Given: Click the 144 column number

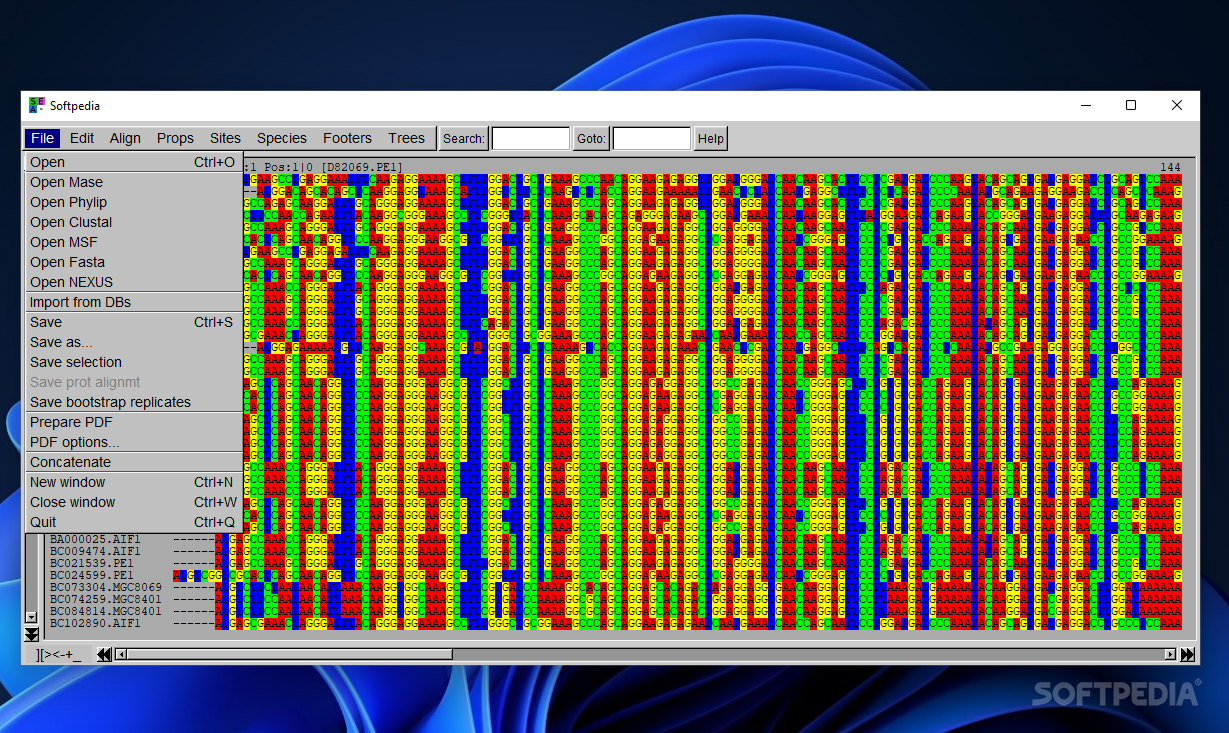Looking at the screenshot, I should (x=1170, y=167).
